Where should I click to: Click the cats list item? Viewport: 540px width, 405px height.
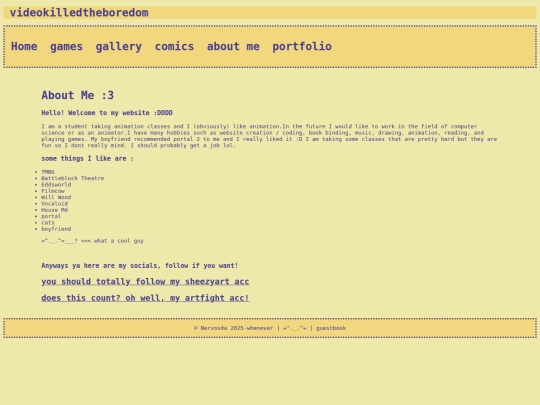pyautogui.click(x=48, y=223)
